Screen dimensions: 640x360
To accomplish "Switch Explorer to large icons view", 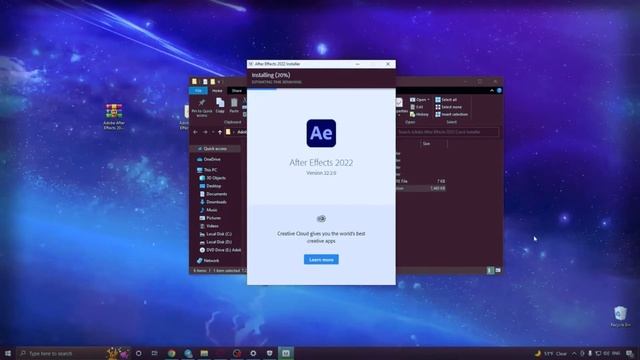I will point(498,270).
